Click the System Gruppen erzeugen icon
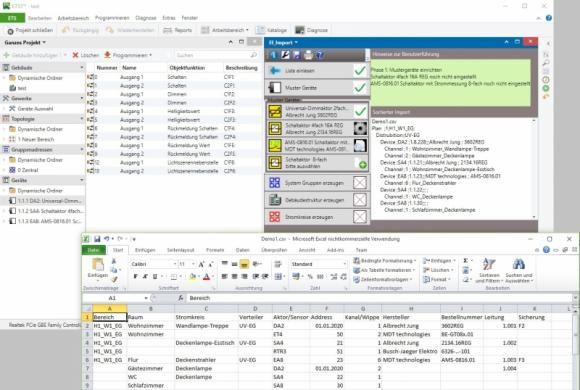The height and width of the screenshot is (390, 580). (x=274, y=183)
